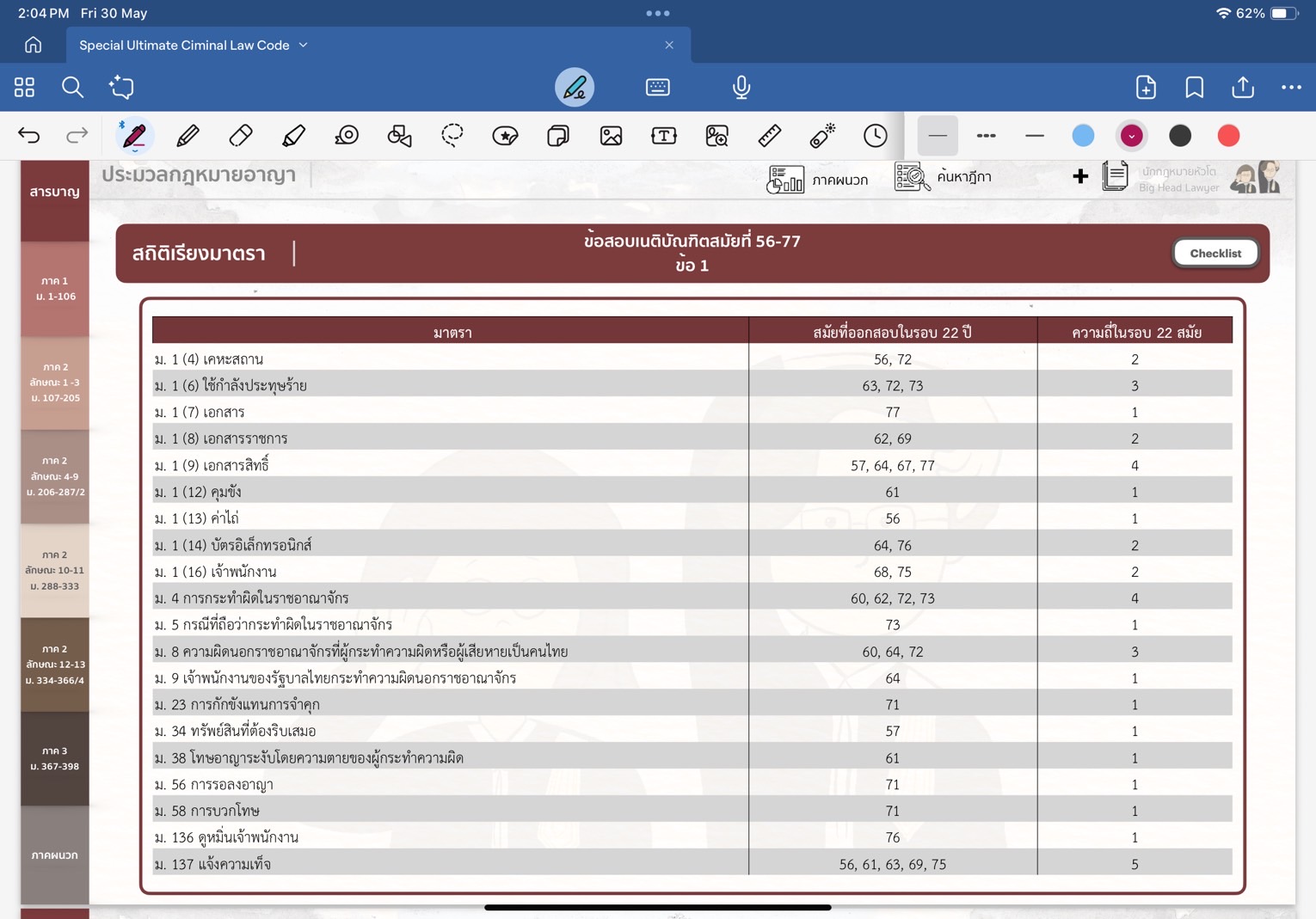Expand the selected magenta color options
This screenshot has width=1316, height=919.
1131,136
